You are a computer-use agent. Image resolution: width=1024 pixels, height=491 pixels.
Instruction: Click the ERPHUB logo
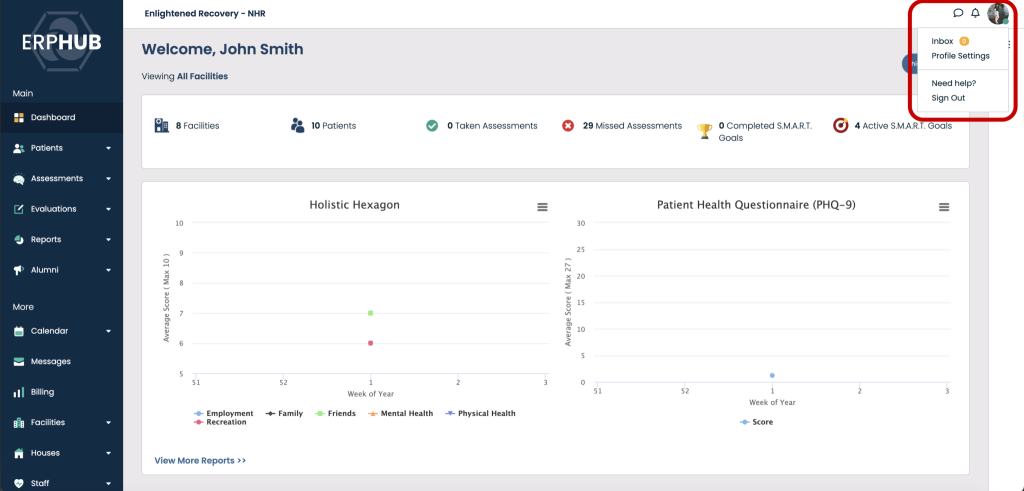[61, 43]
